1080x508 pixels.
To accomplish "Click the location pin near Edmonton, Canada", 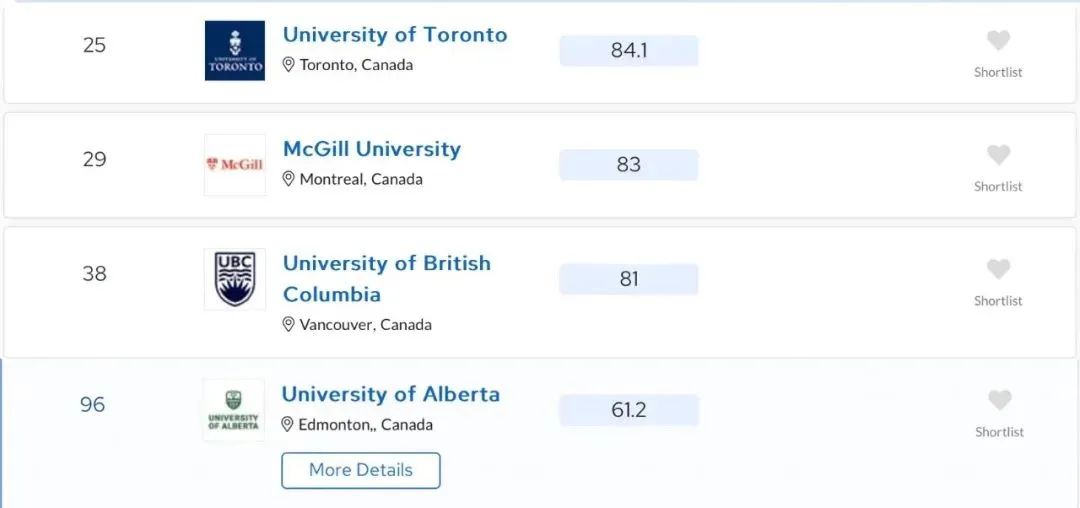I will tap(287, 425).
